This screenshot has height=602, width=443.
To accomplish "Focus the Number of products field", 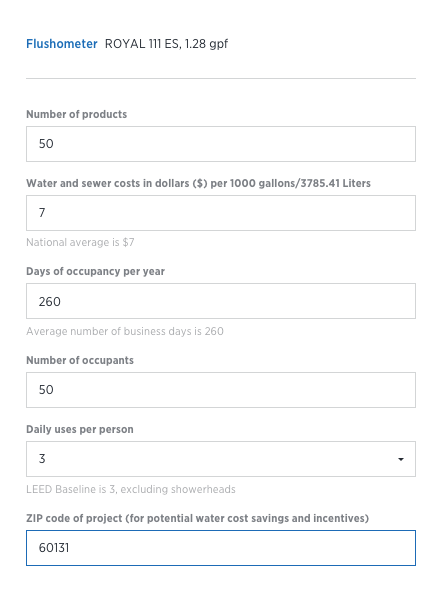I will coord(221,144).
